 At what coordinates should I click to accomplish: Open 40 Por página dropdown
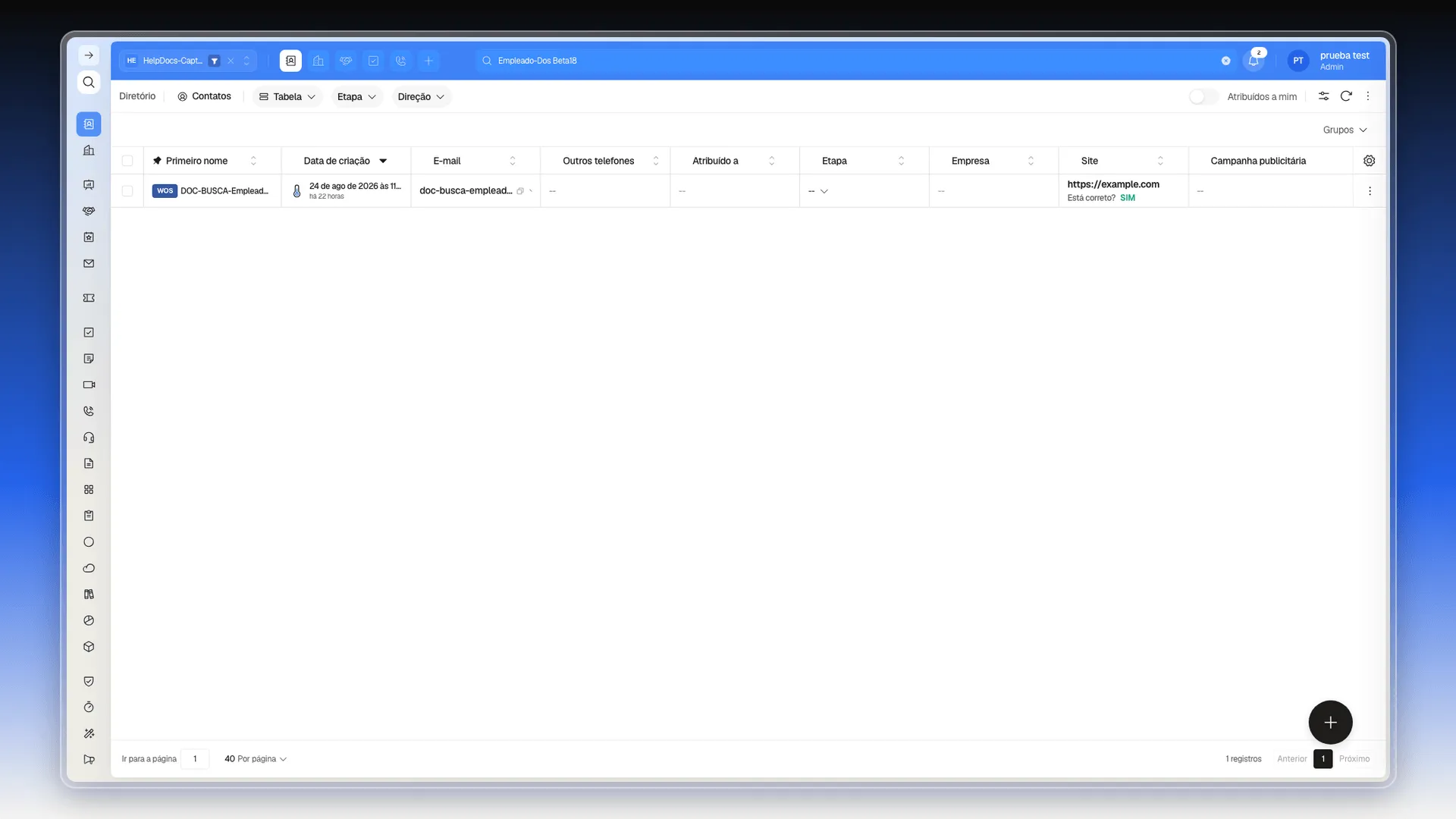tap(255, 758)
